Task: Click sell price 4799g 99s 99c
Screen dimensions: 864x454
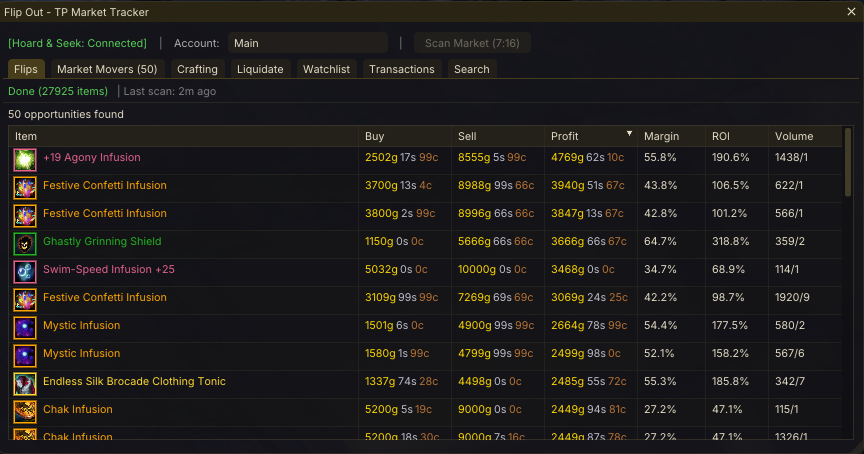Action: [x=495, y=354]
